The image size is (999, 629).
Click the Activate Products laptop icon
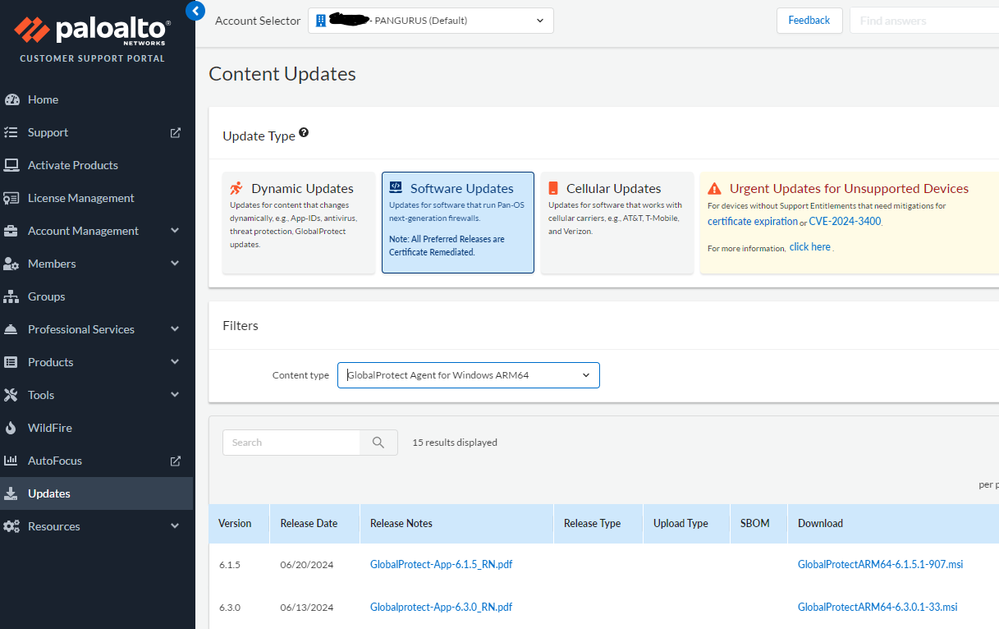click(11, 165)
